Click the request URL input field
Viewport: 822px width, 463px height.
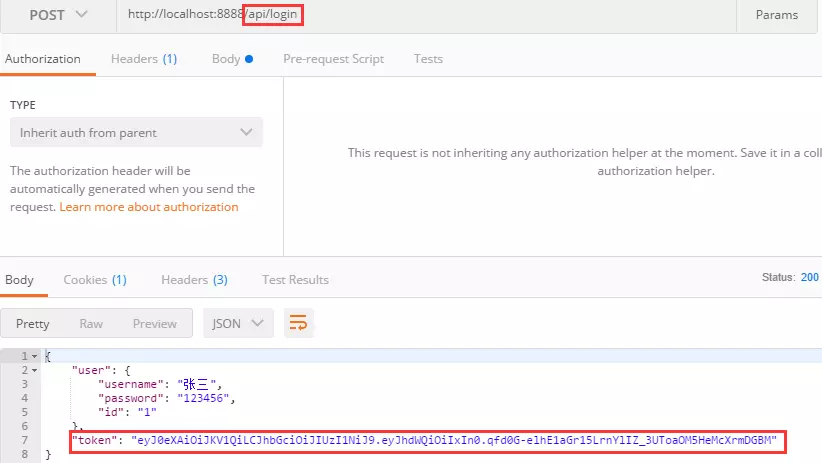pos(426,15)
